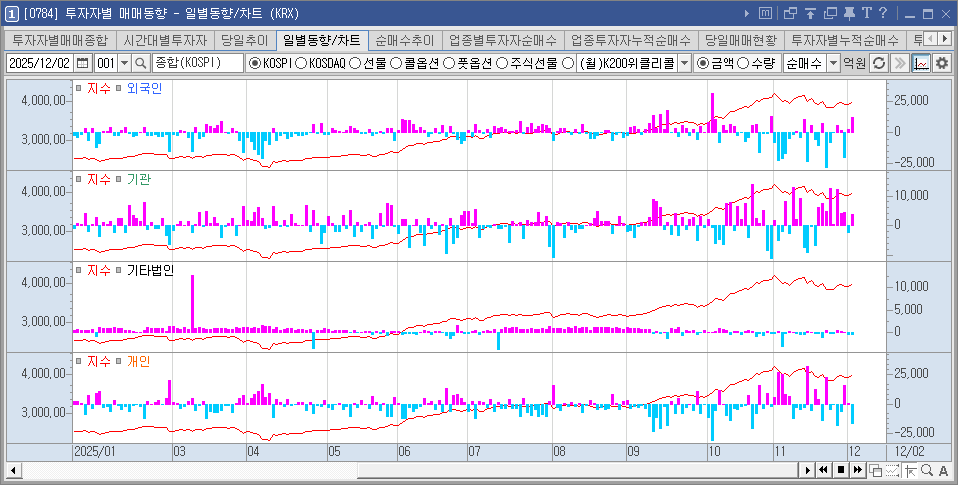Click the chart stop button

tap(841, 470)
